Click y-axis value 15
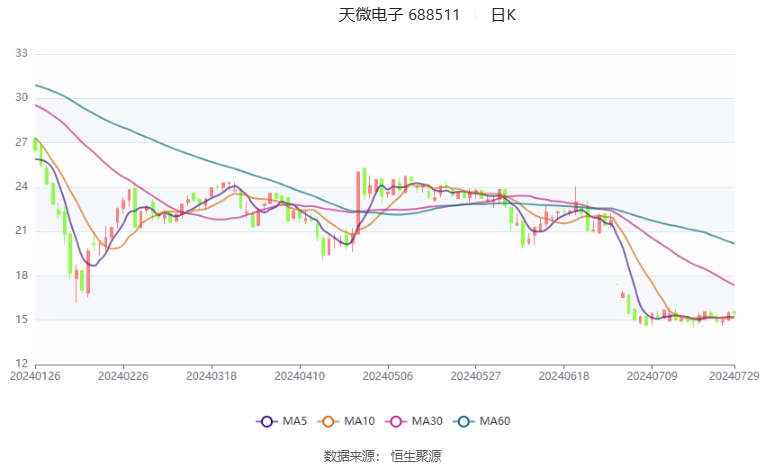765x465 pixels. [21, 320]
